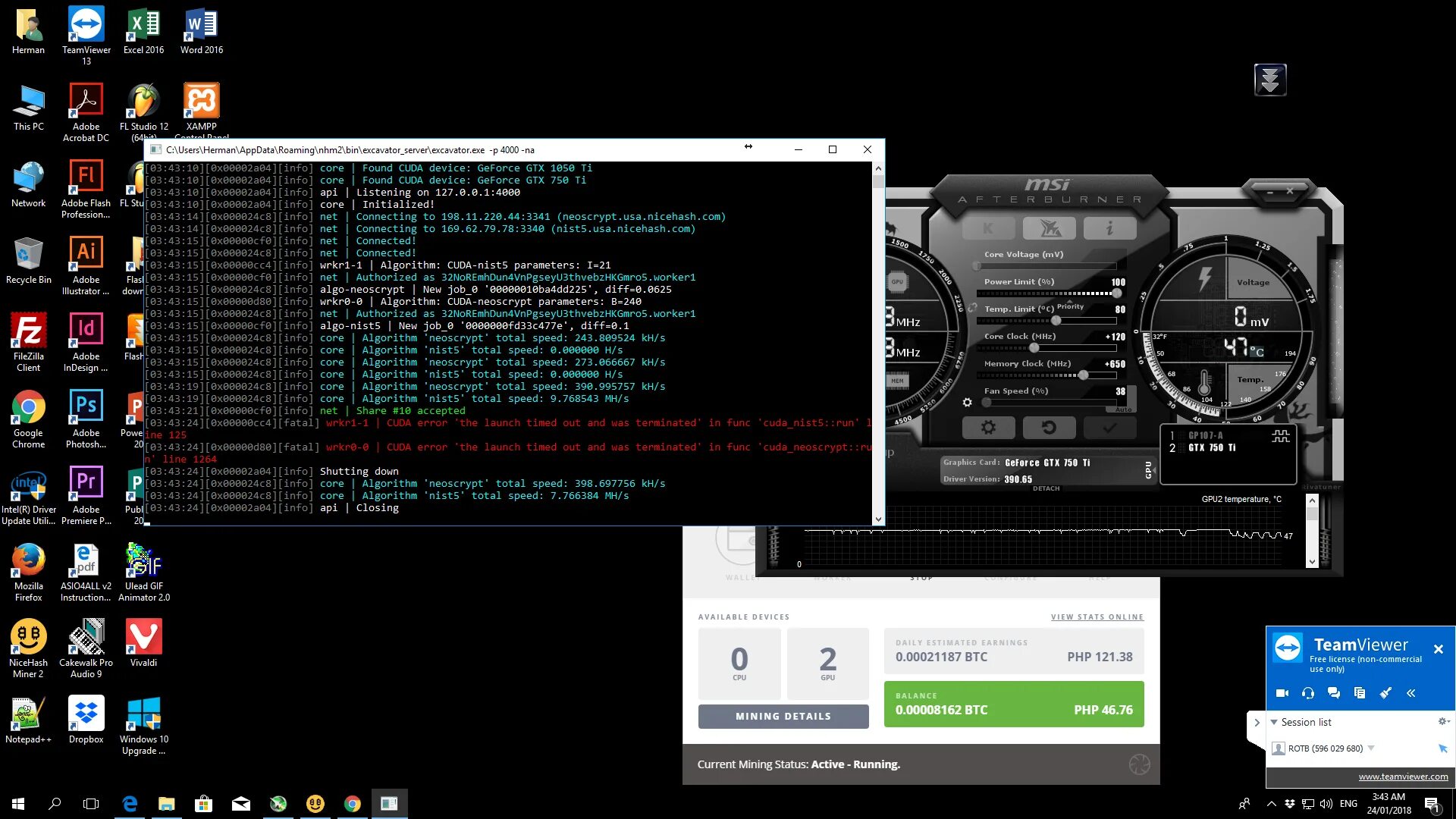Open Ulead GIF Animator 2.0 icon

click(143, 572)
